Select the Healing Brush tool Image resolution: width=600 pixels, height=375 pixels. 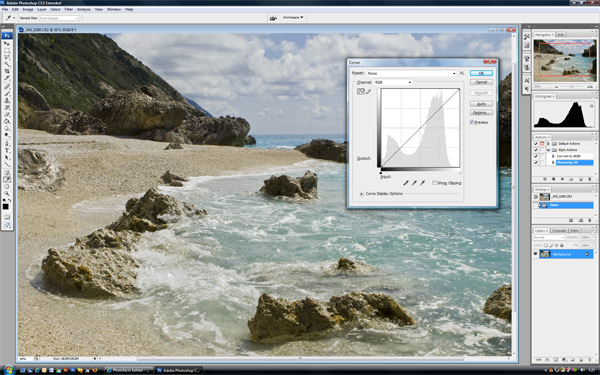tap(7, 86)
